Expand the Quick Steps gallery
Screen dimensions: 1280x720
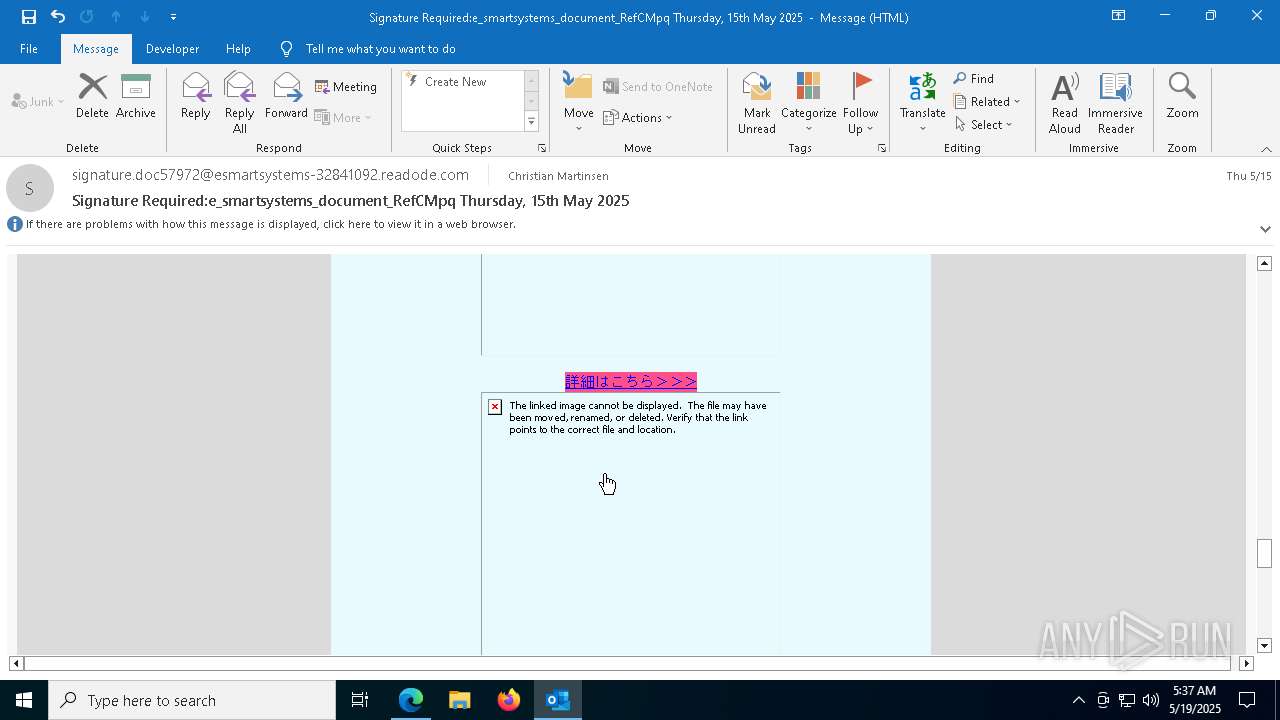click(x=531, y=122)
